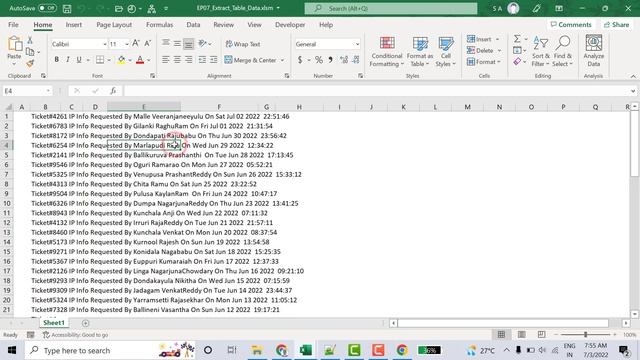Viewport: 640px width, 360px height.
Task: Open Format as Table gallery
Action: pyautogui.click(x=420, y=52)
